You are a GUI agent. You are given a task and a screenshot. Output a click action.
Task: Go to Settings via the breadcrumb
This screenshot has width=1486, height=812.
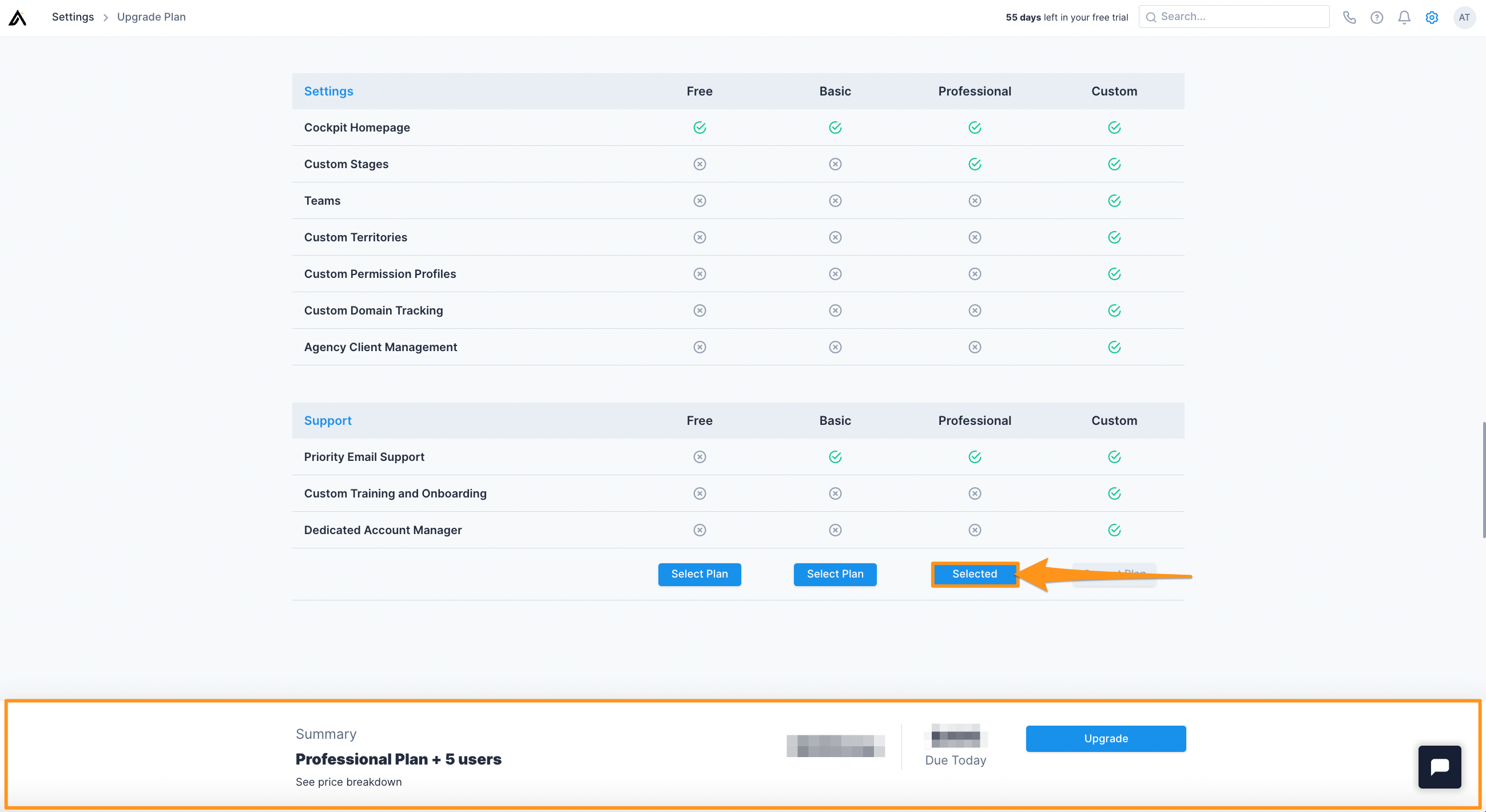pyautogui.click(x=73, y=17)
